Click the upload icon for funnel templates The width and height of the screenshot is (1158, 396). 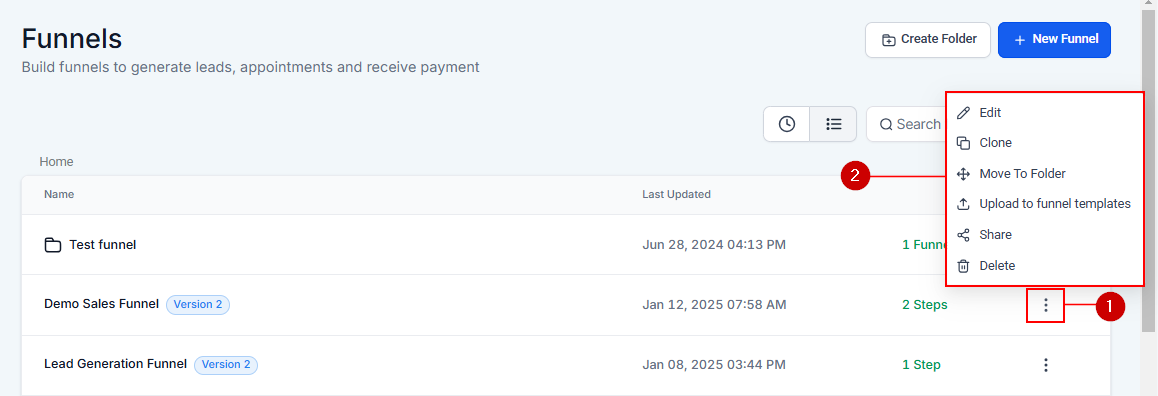click(963, 204)
